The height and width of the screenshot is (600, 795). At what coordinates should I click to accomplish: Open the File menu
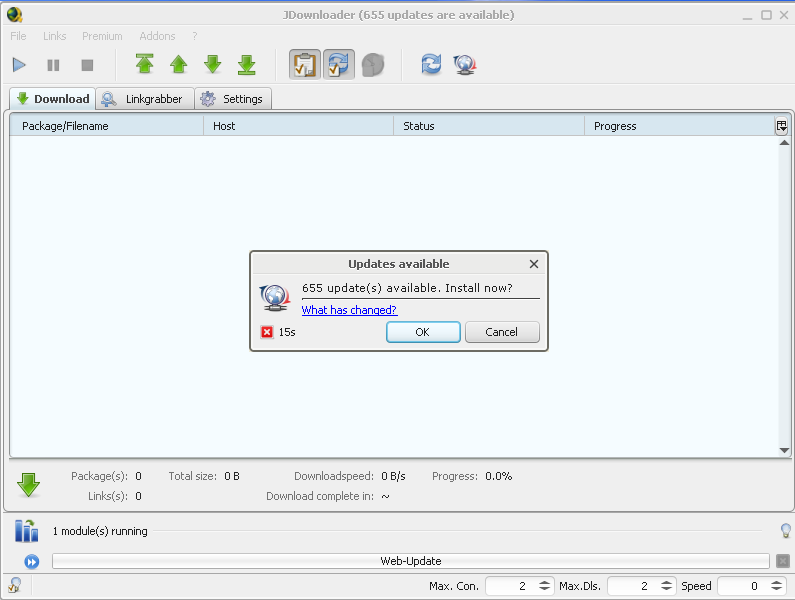click(18, 36)
